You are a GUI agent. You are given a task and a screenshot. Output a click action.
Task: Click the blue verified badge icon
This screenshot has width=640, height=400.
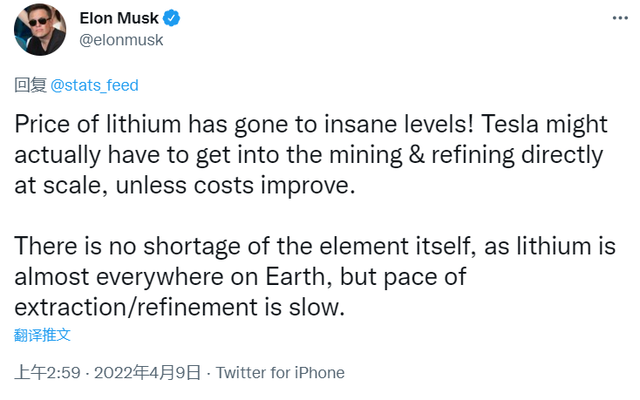pyautogui.click(x=174, y=18)
